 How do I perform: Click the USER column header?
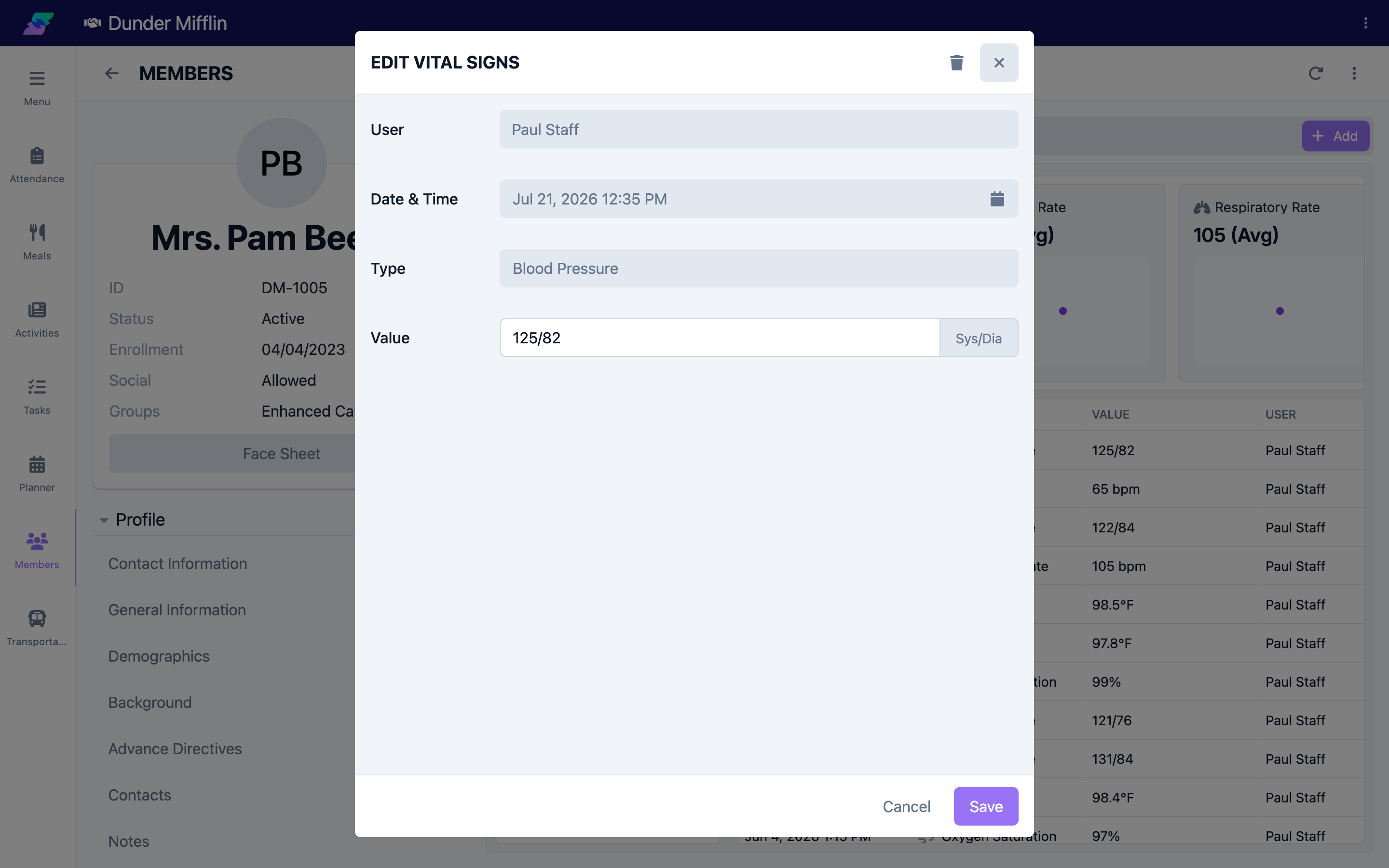point(1280,415)
